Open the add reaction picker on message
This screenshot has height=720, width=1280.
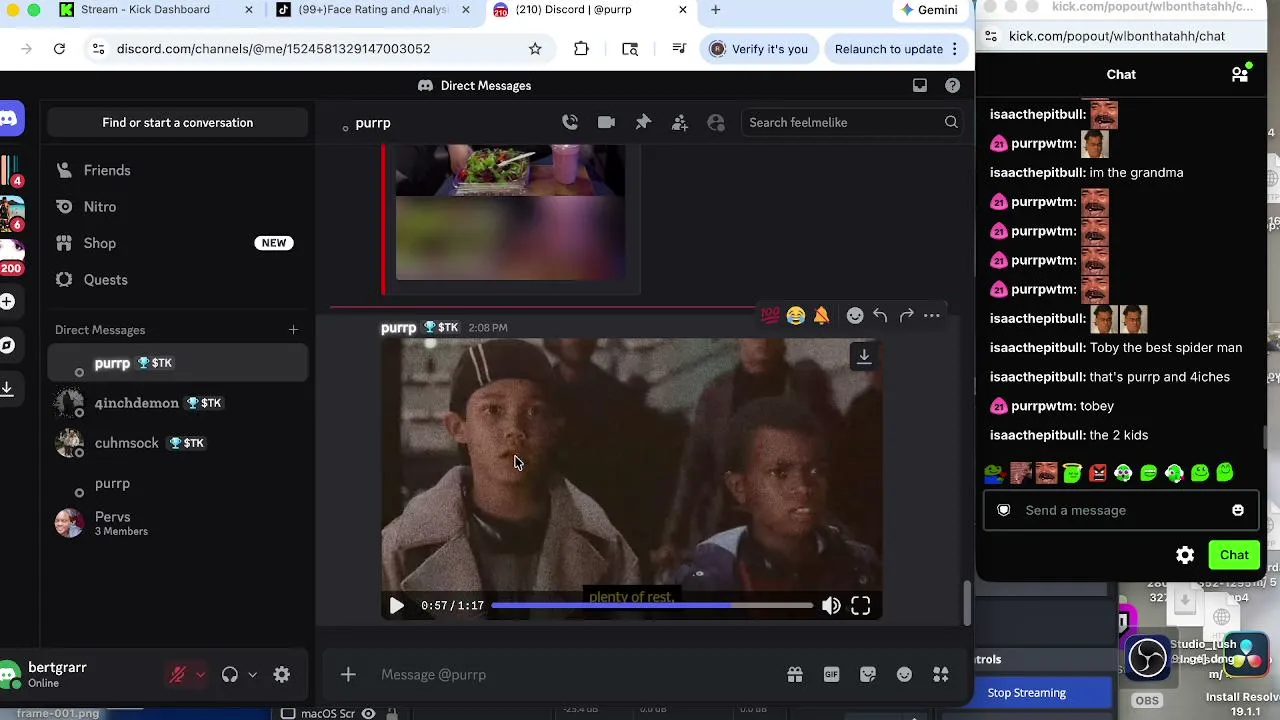point(855,316)
